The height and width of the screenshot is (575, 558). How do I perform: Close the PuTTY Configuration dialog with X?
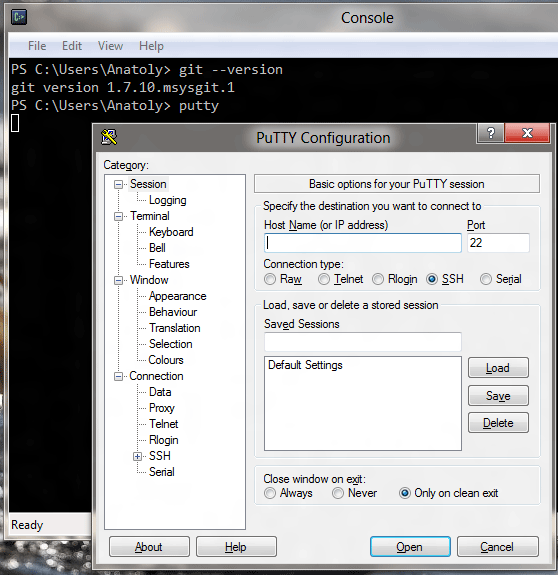click(x=527, y=133)
